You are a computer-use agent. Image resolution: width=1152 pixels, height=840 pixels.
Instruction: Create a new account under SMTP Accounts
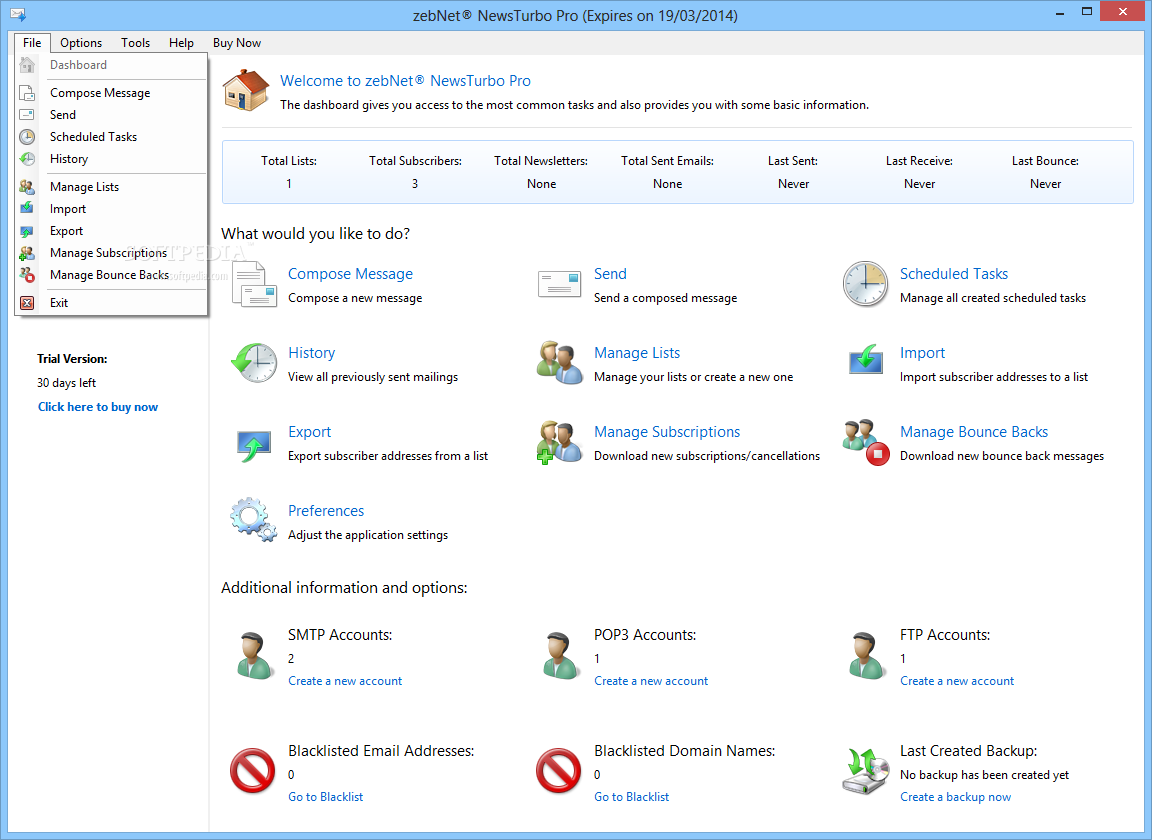(x=345, y=681)
